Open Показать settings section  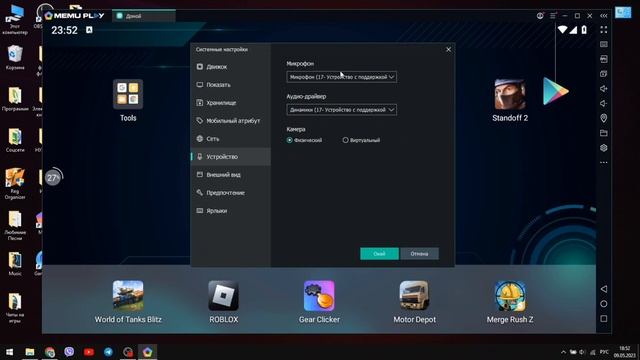(x=230, y=84)
